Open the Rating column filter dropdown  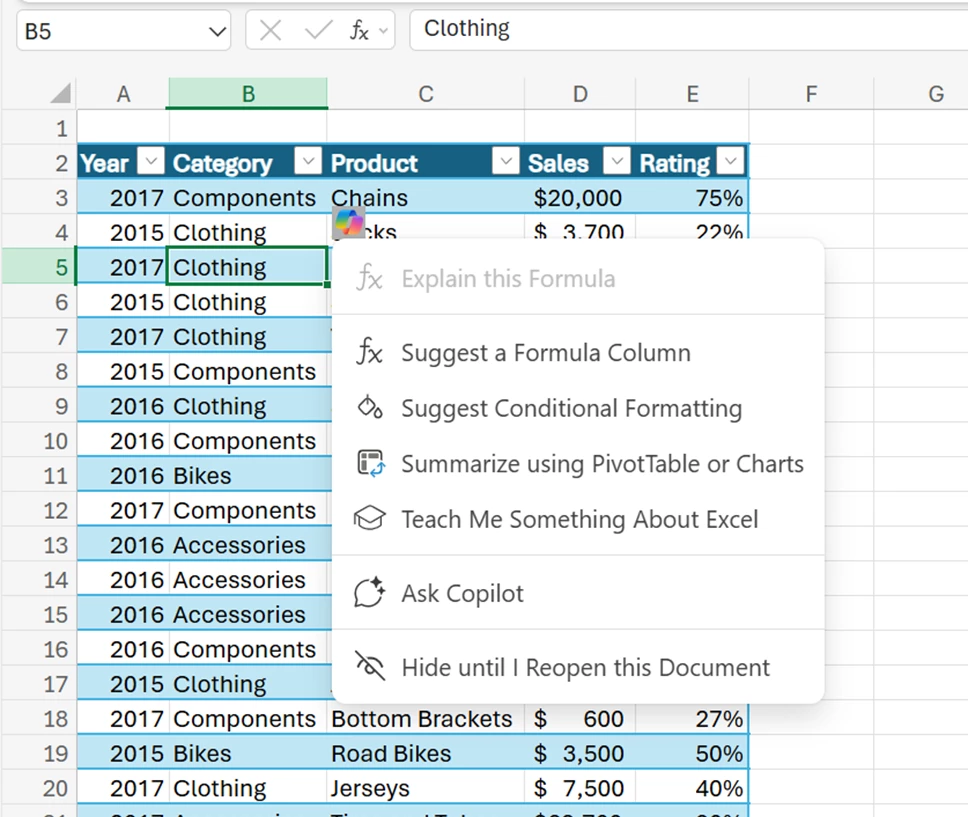pos(730,161)
